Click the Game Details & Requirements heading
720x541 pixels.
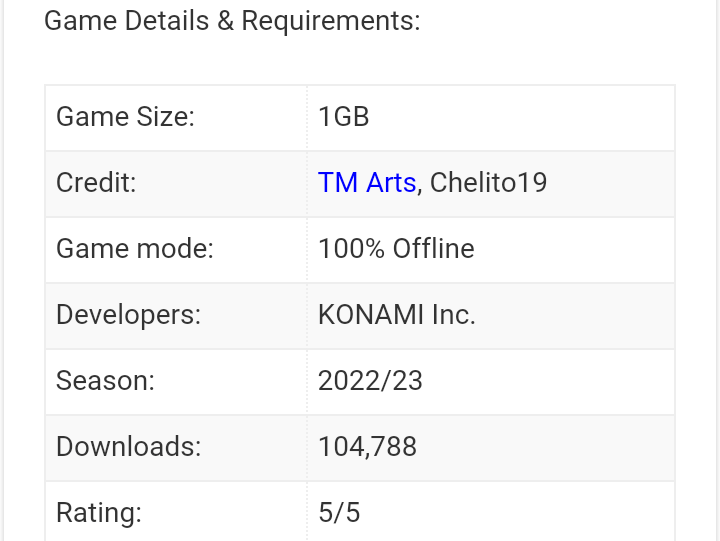click(x=232, y=21)
